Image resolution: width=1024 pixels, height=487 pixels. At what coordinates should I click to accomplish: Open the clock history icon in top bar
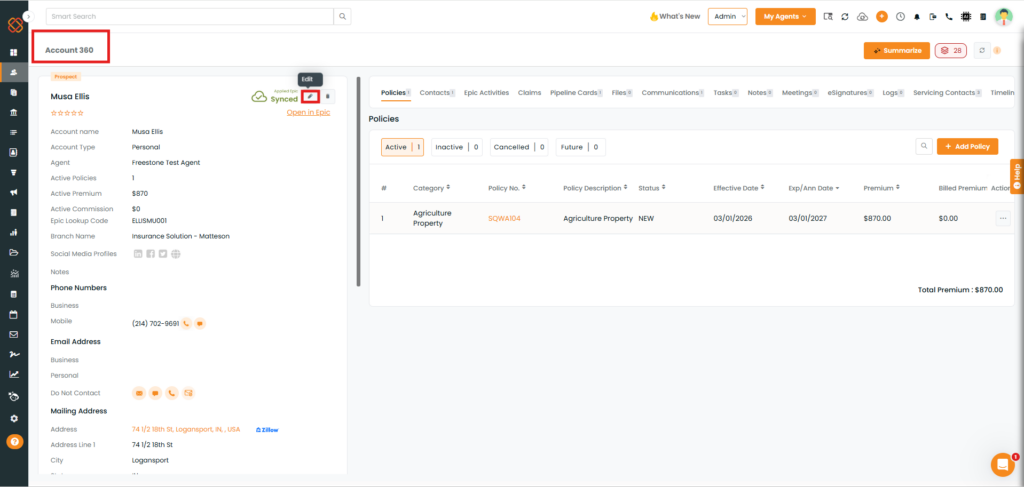[x=901, y=17]
